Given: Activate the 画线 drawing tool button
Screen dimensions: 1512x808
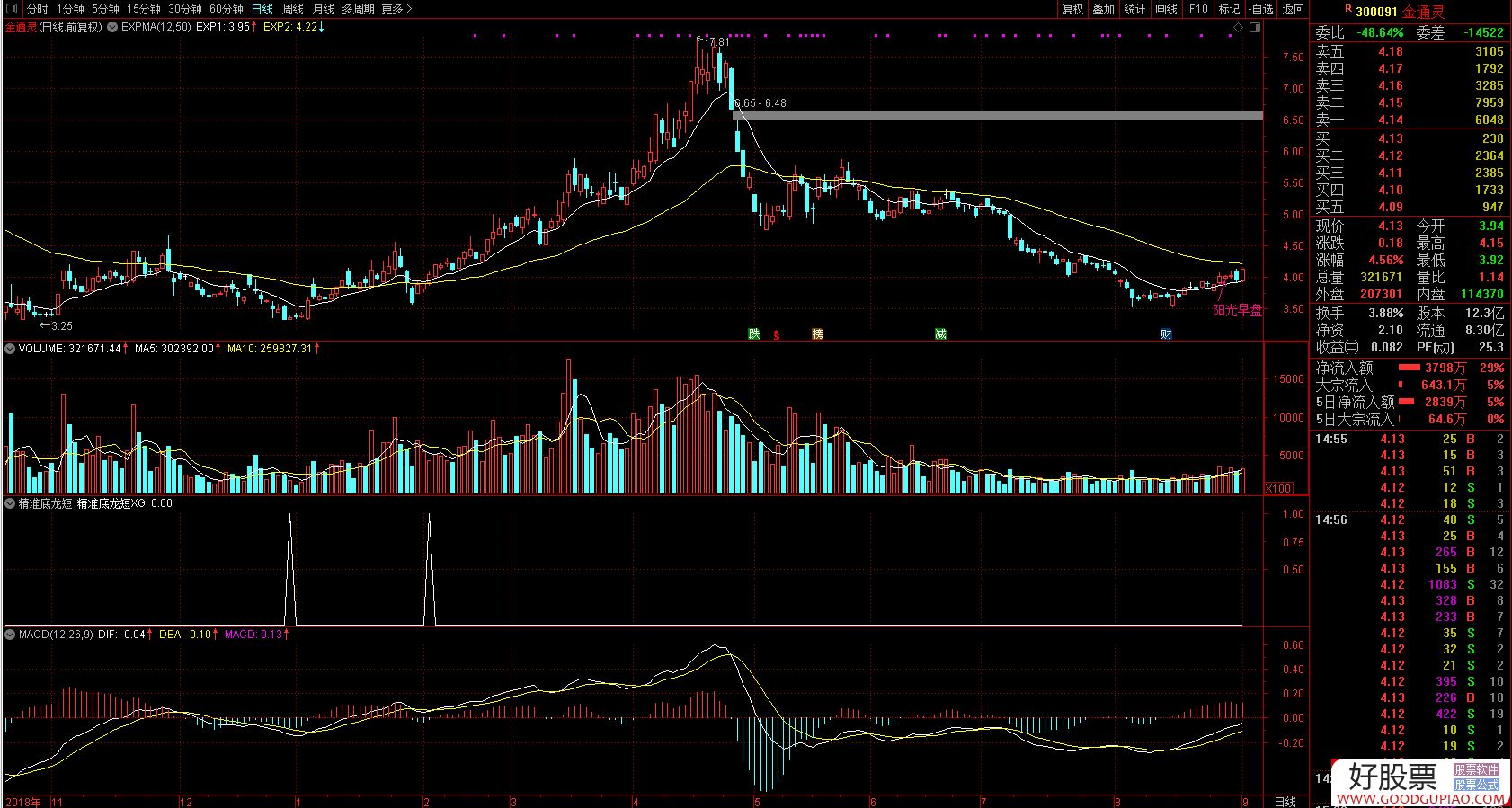Looking at the screenshot, I should [1167, 9].
